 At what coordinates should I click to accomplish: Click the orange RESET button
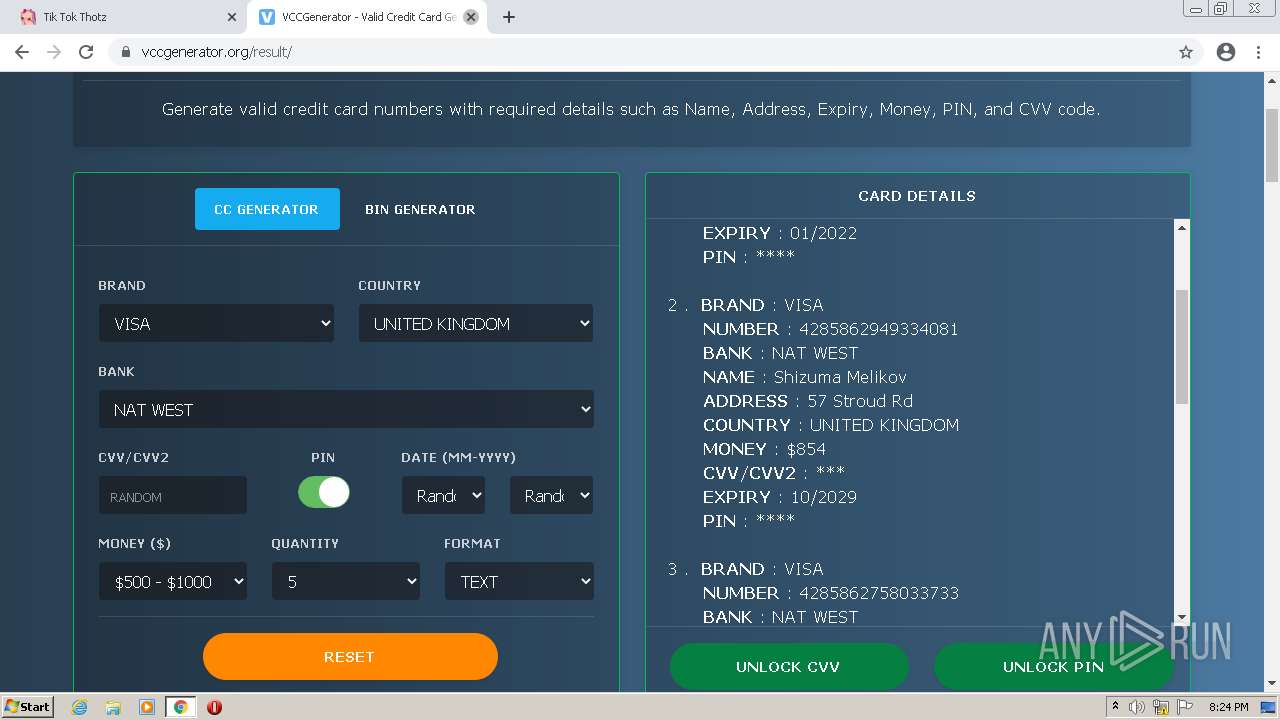tap(350, 657)
